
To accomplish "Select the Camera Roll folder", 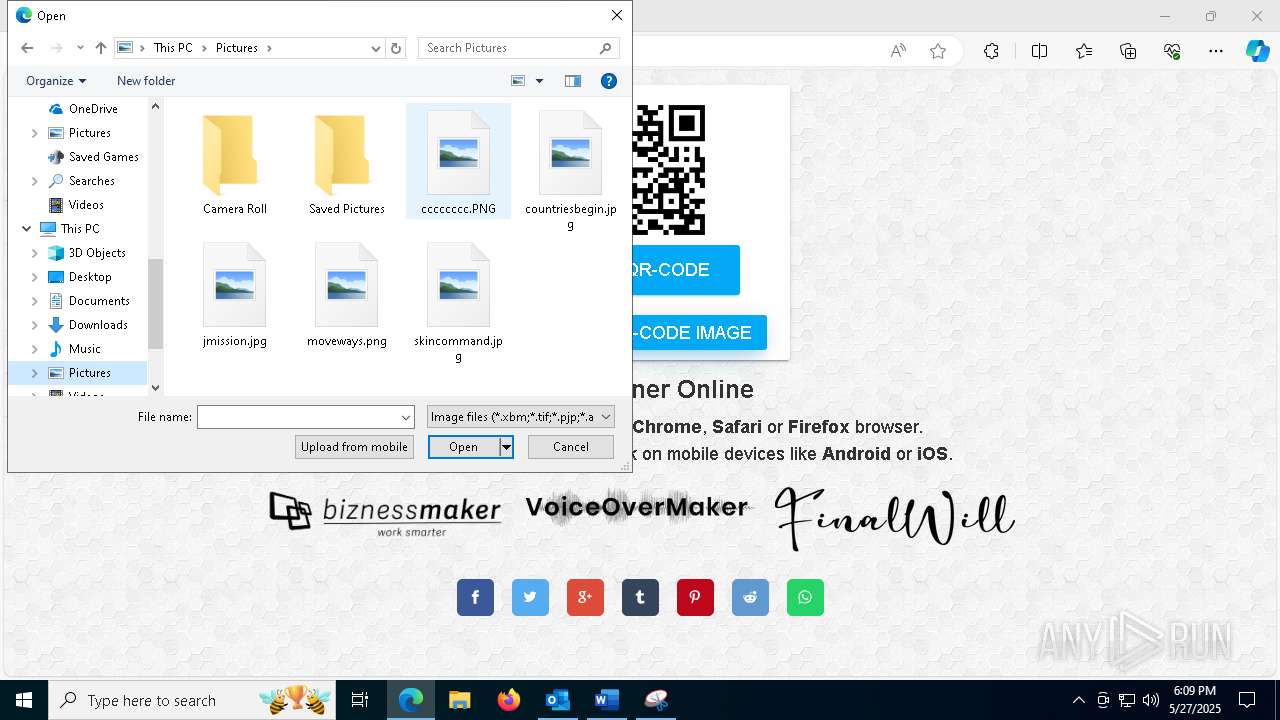I will [235, 163].
